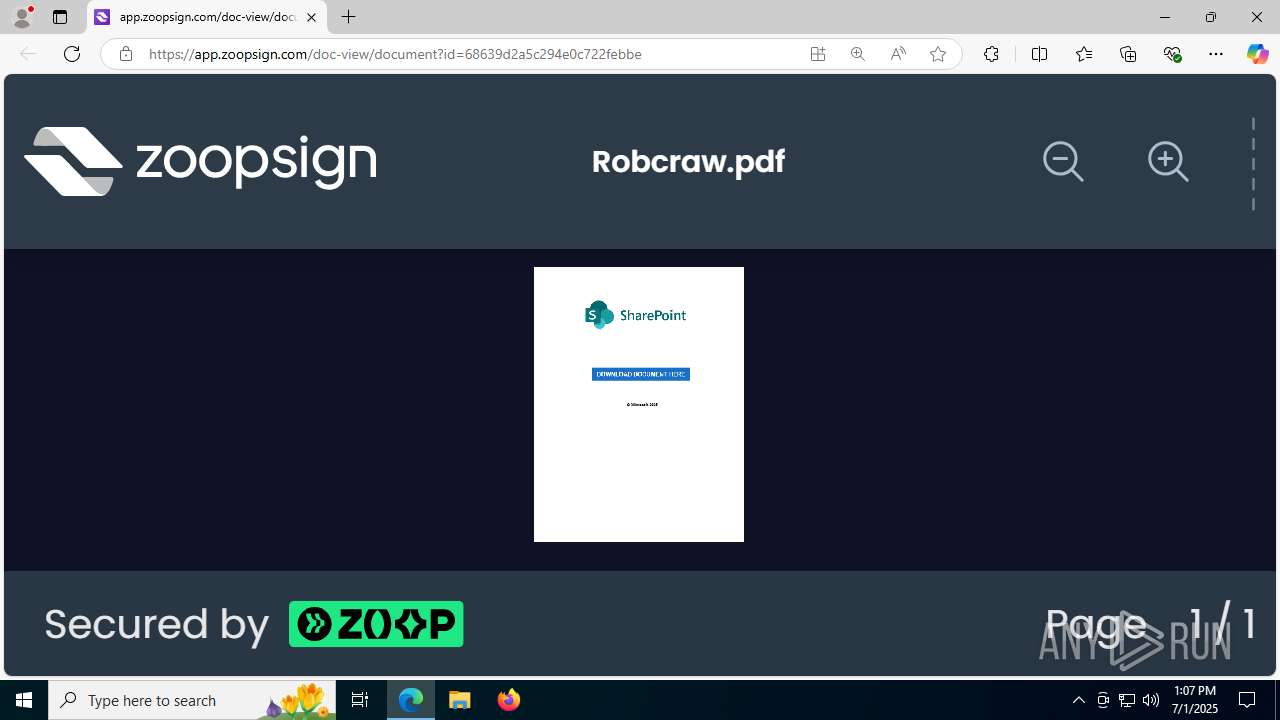The width and height of the screenshot is (1280, 720).
Task: Activate Read aloud icon
Action: pyautogui.click(x=898, y=54)
